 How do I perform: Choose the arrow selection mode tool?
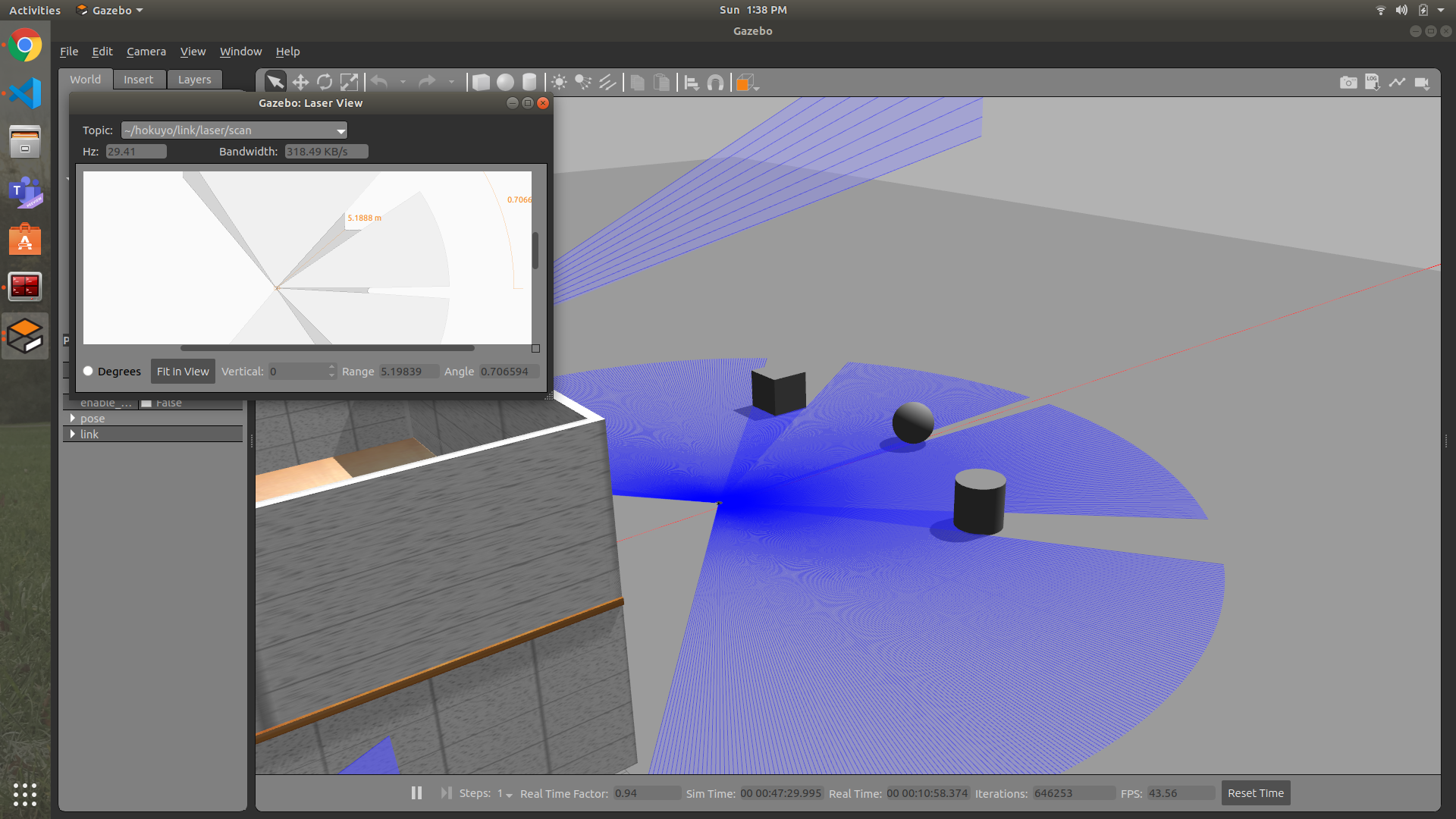tap(275, 82)
